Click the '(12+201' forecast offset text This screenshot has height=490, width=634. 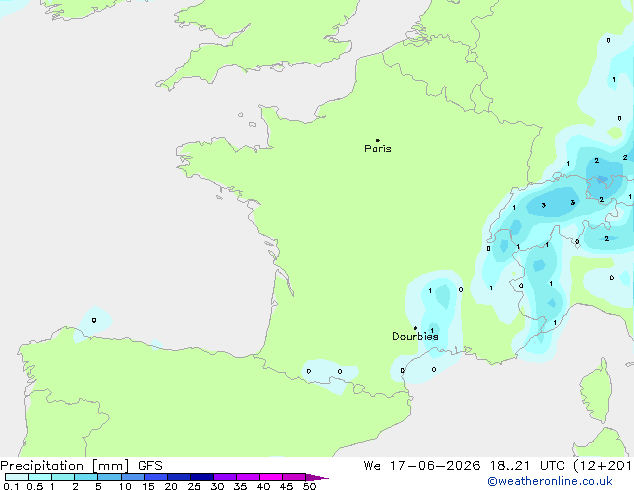point(602,466)
